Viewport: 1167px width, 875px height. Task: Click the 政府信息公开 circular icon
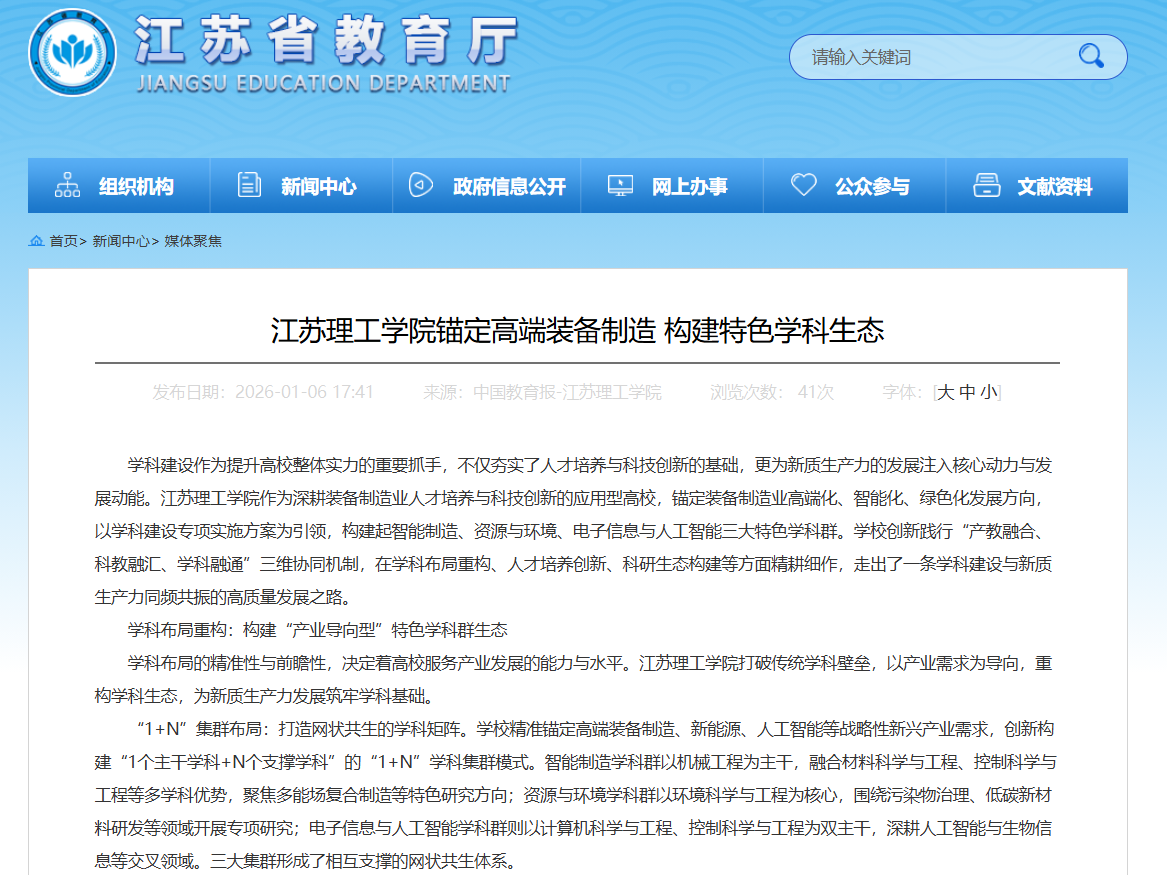421,185
